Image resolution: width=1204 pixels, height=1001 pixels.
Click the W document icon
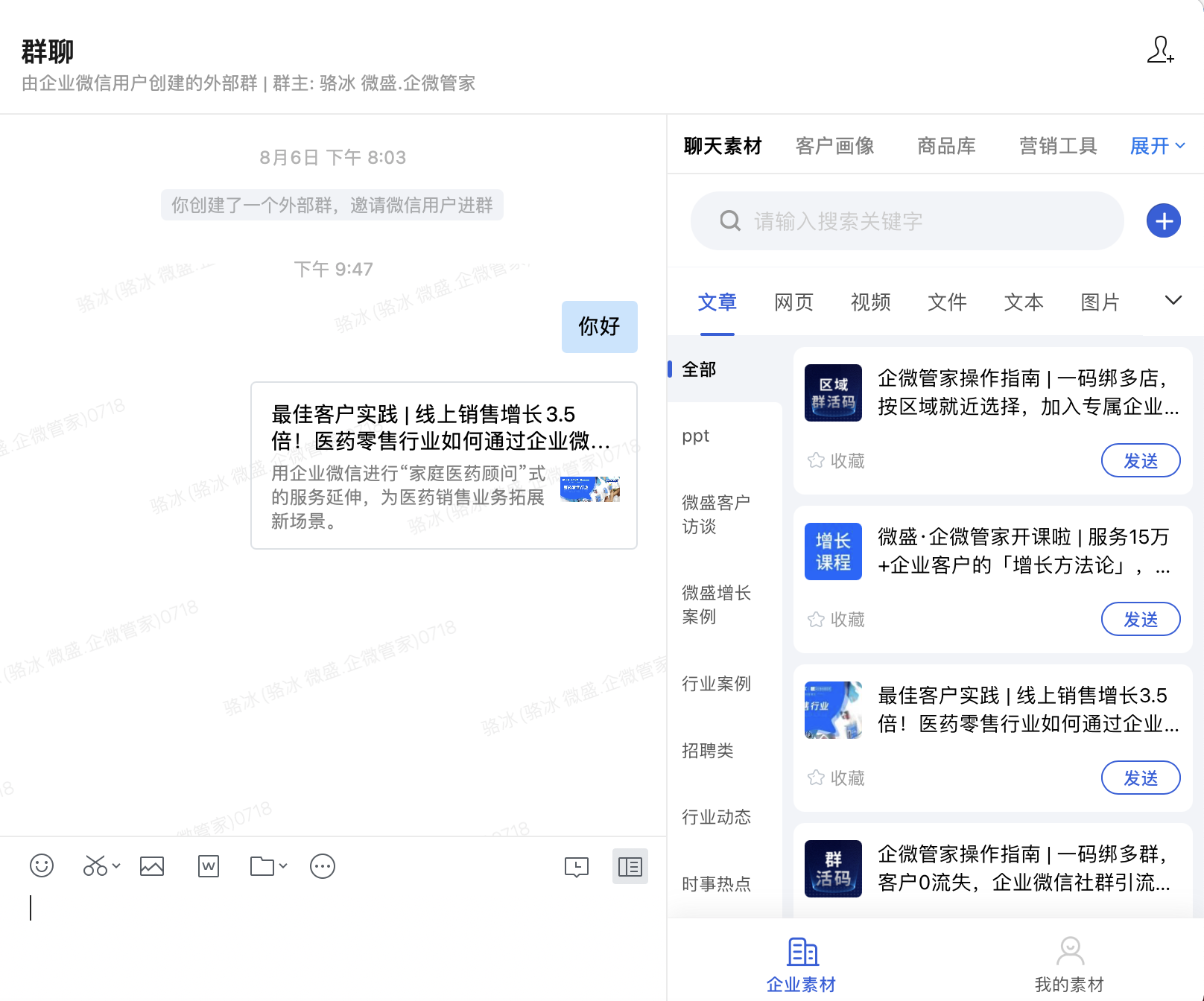click(x=209, y=866)
